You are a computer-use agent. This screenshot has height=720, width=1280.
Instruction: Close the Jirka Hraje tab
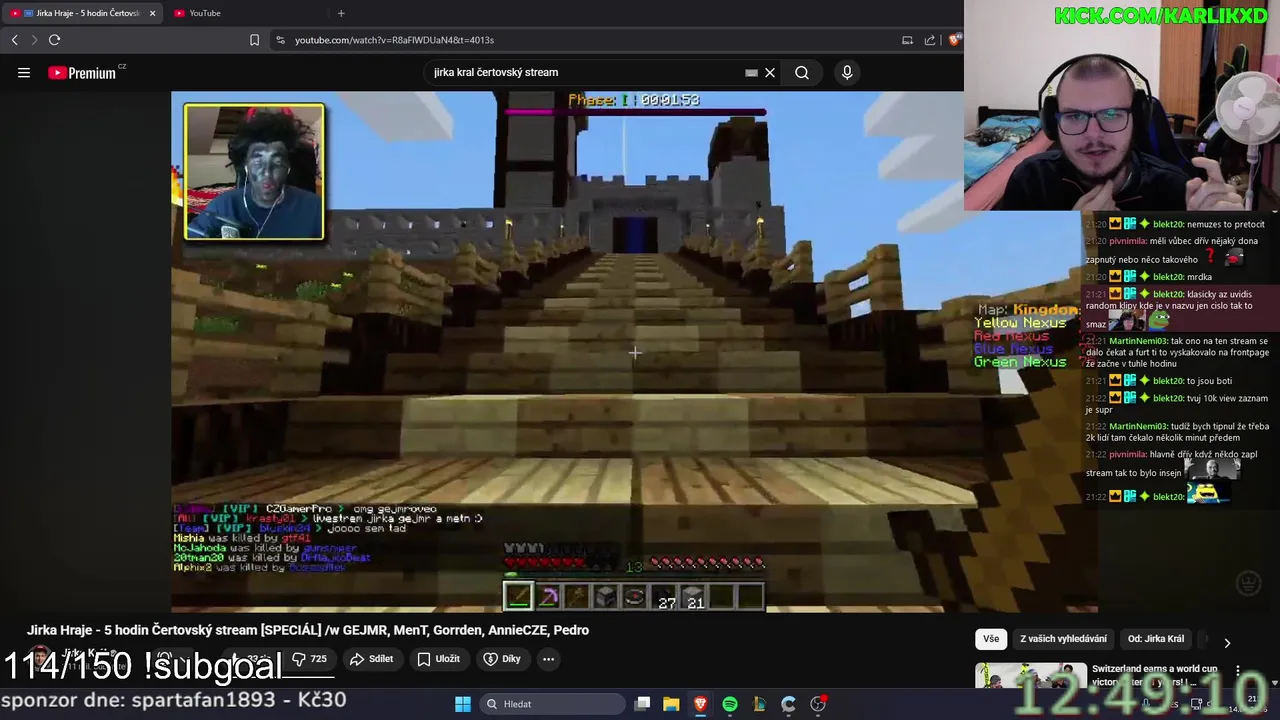click(152, 13)
